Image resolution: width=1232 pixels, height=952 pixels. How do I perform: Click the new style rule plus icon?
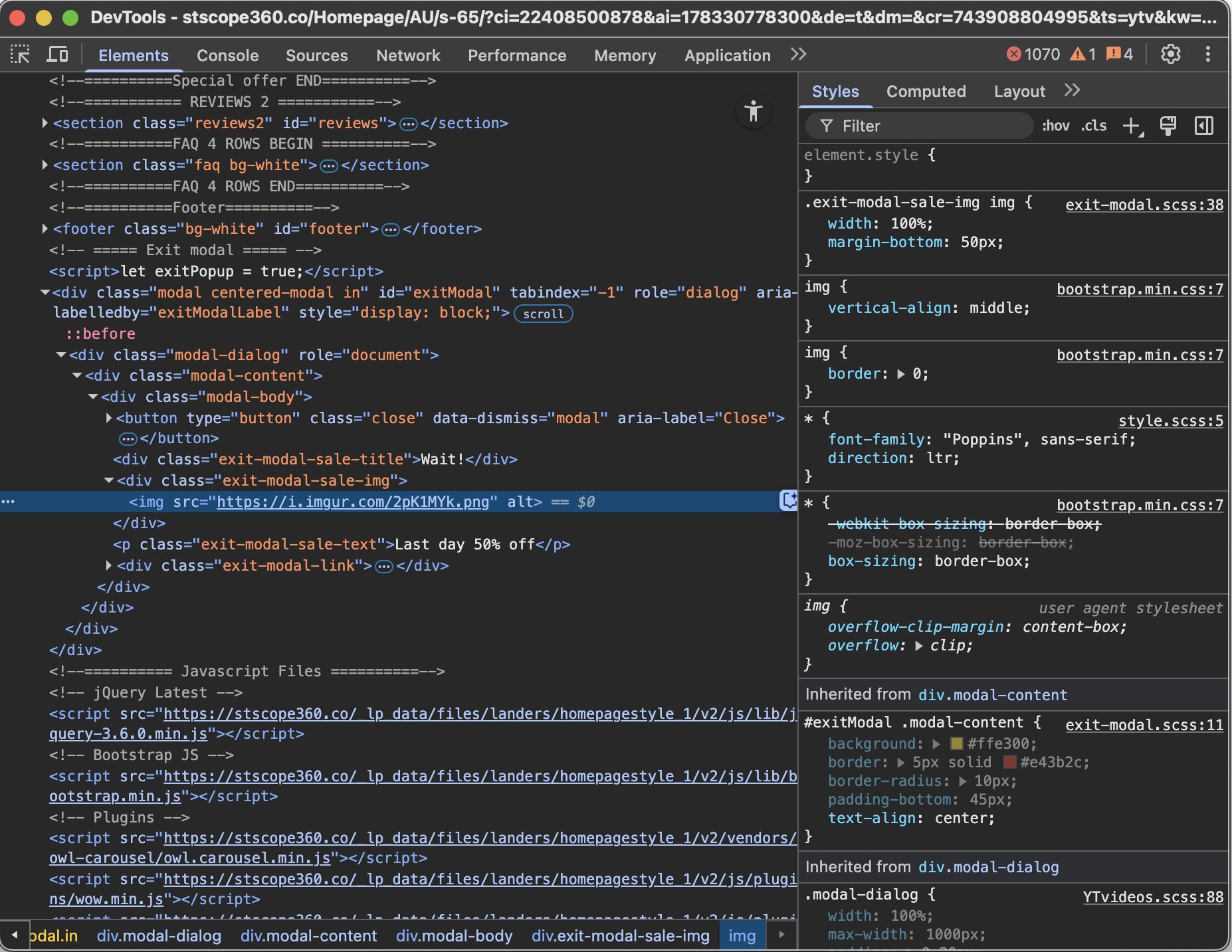click(x=1132, y=126)
